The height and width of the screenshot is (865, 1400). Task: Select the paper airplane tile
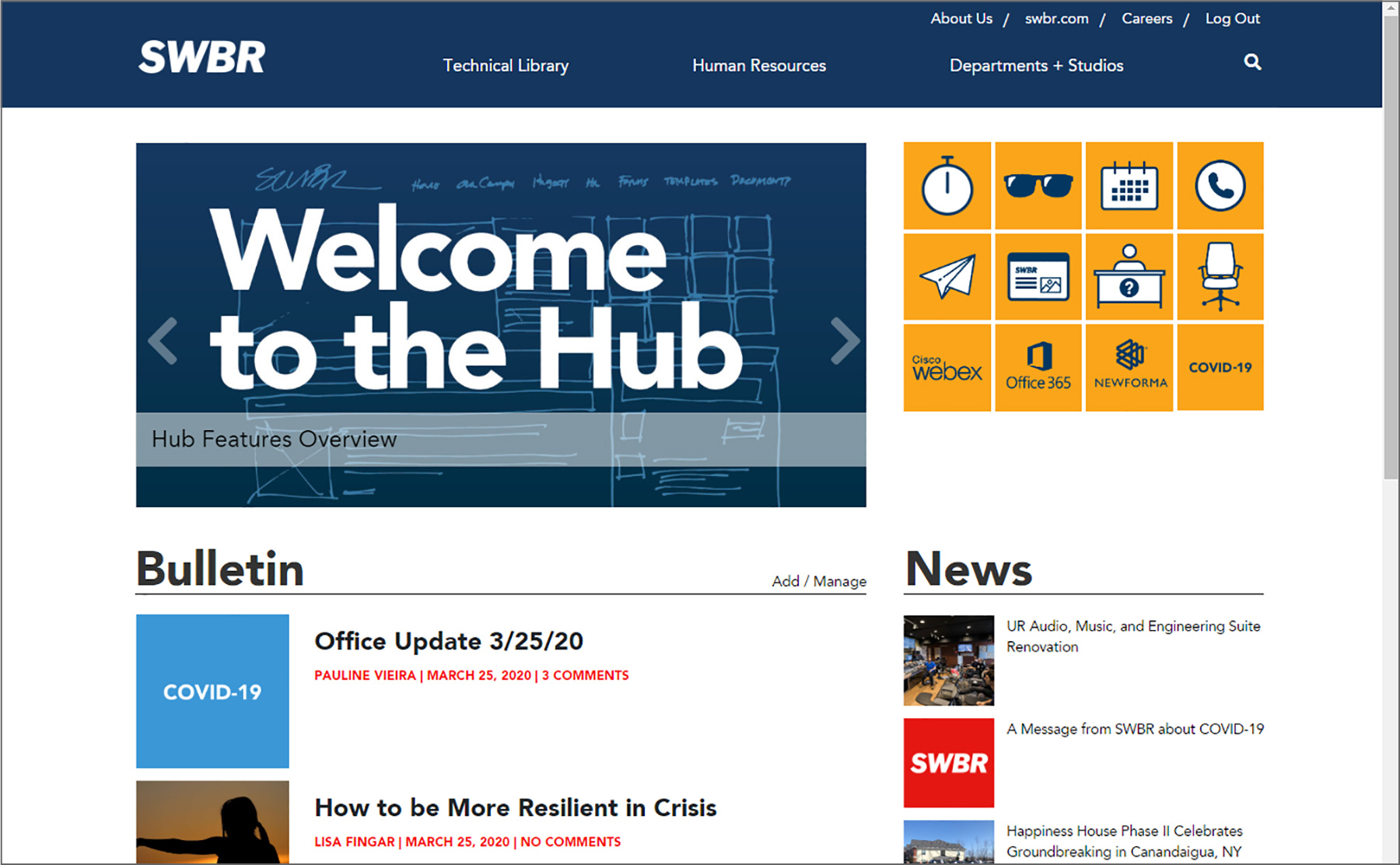(947, 277)
